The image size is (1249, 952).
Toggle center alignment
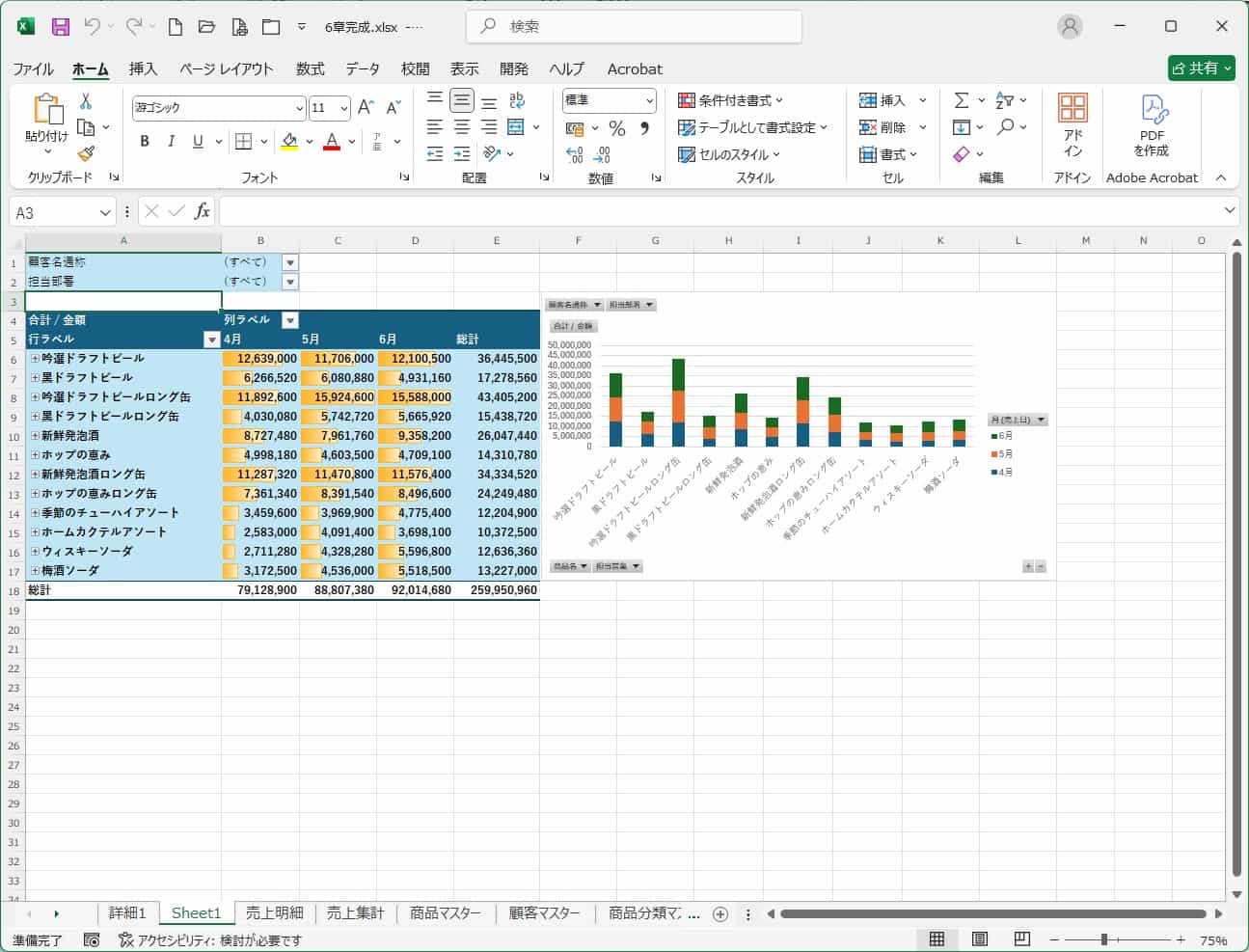tap(462, 127)
